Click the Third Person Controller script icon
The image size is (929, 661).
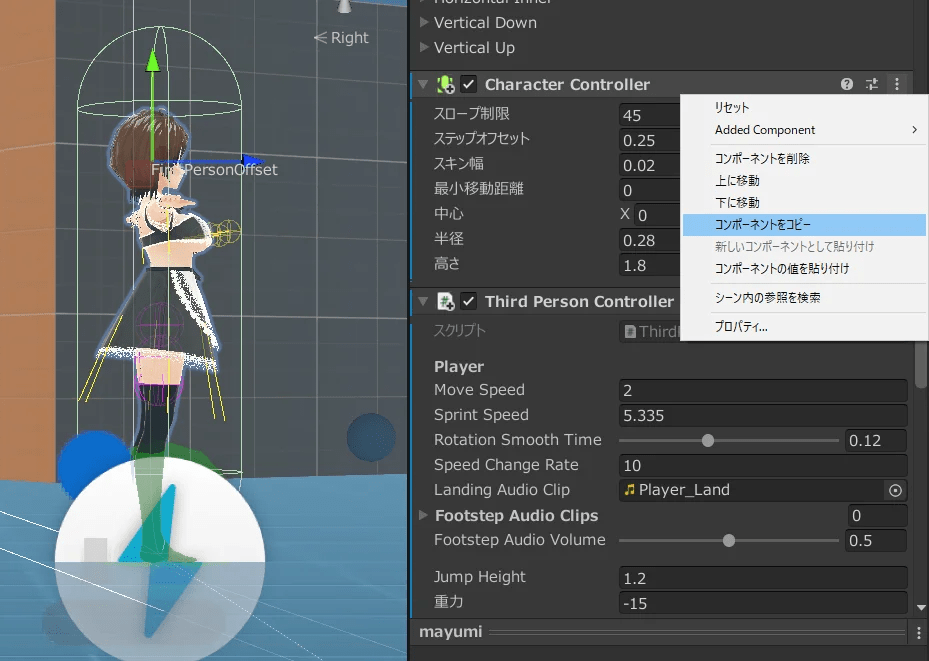[446, 301]
